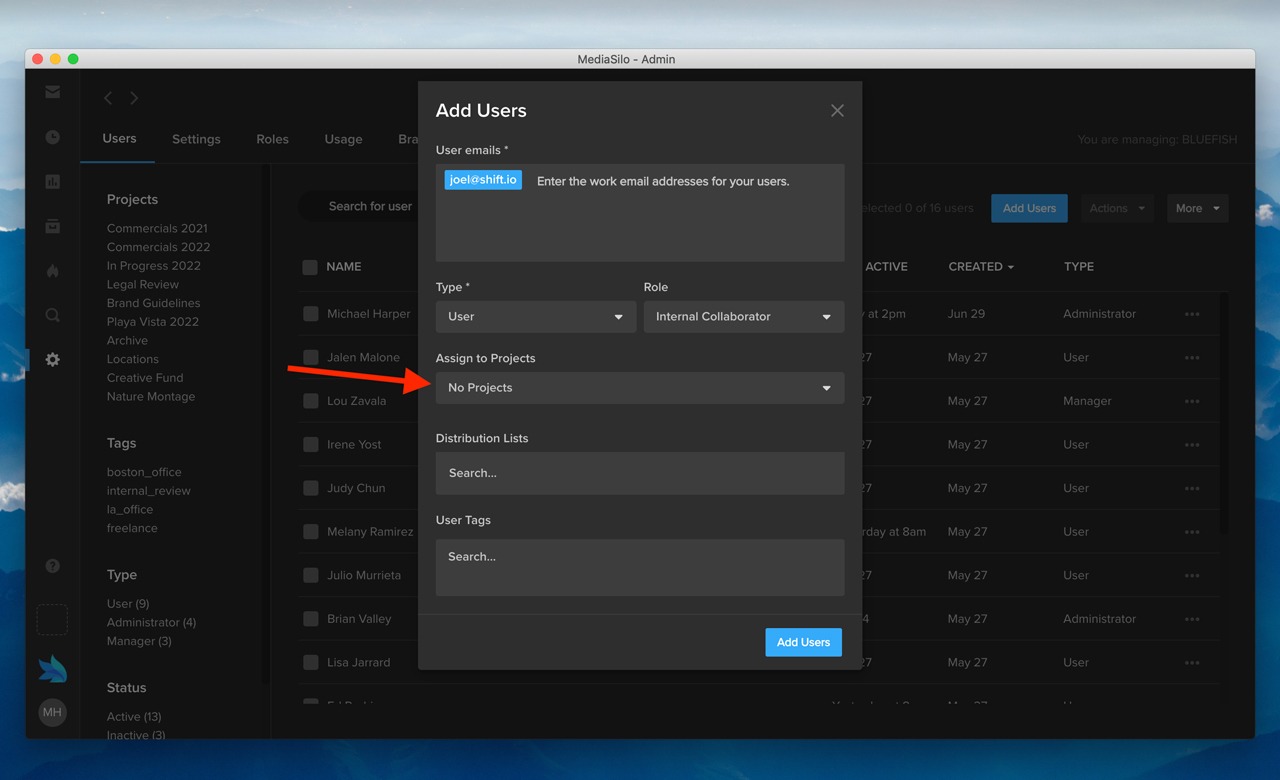
Task: Click the flame icon in left sidebar
Action: click(x=52, y=271)
